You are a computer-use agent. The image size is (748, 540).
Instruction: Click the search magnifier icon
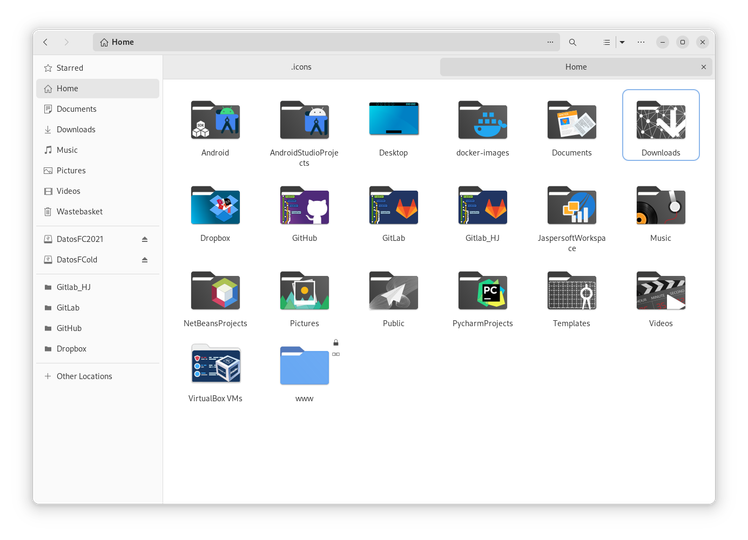coord(572,42)
